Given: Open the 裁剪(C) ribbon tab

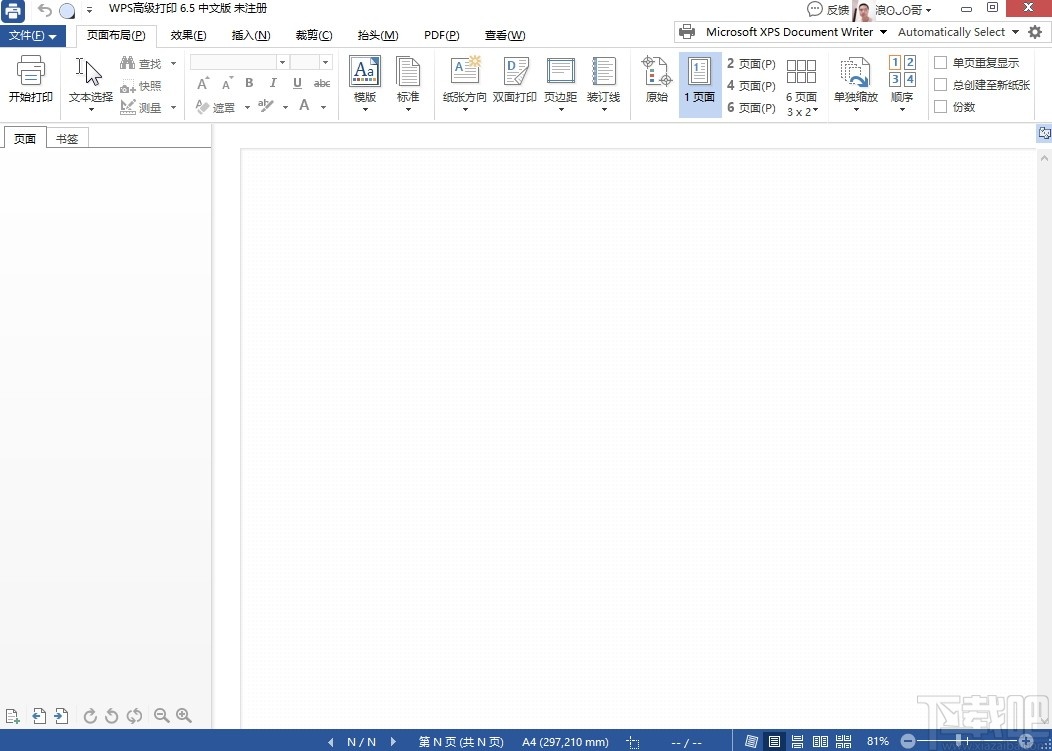Looking at the screenshot, I should [314, 36].
